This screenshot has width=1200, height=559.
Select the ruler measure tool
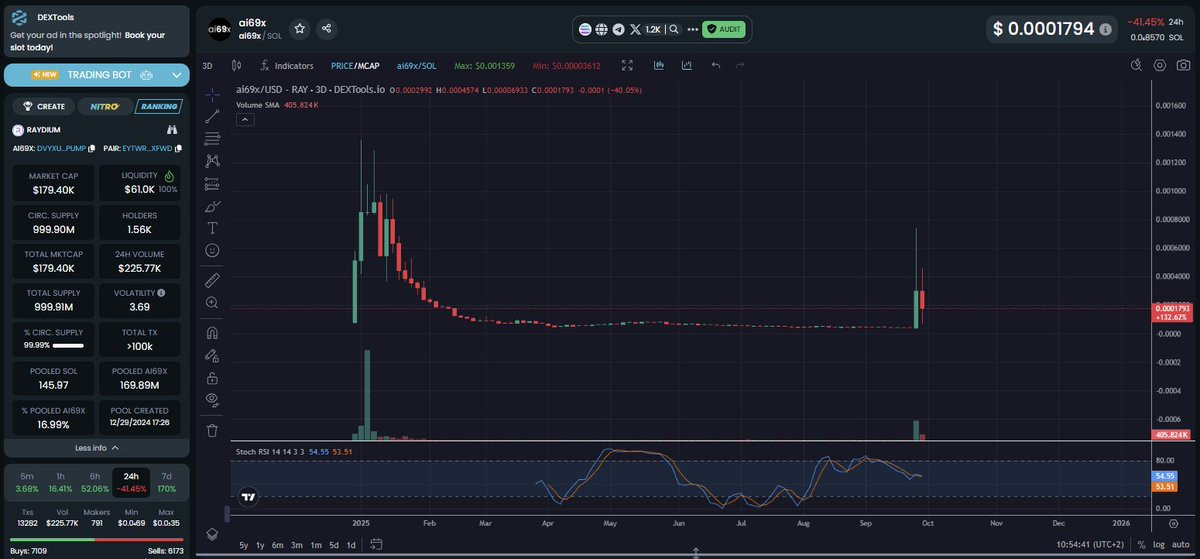pos(212,279)
